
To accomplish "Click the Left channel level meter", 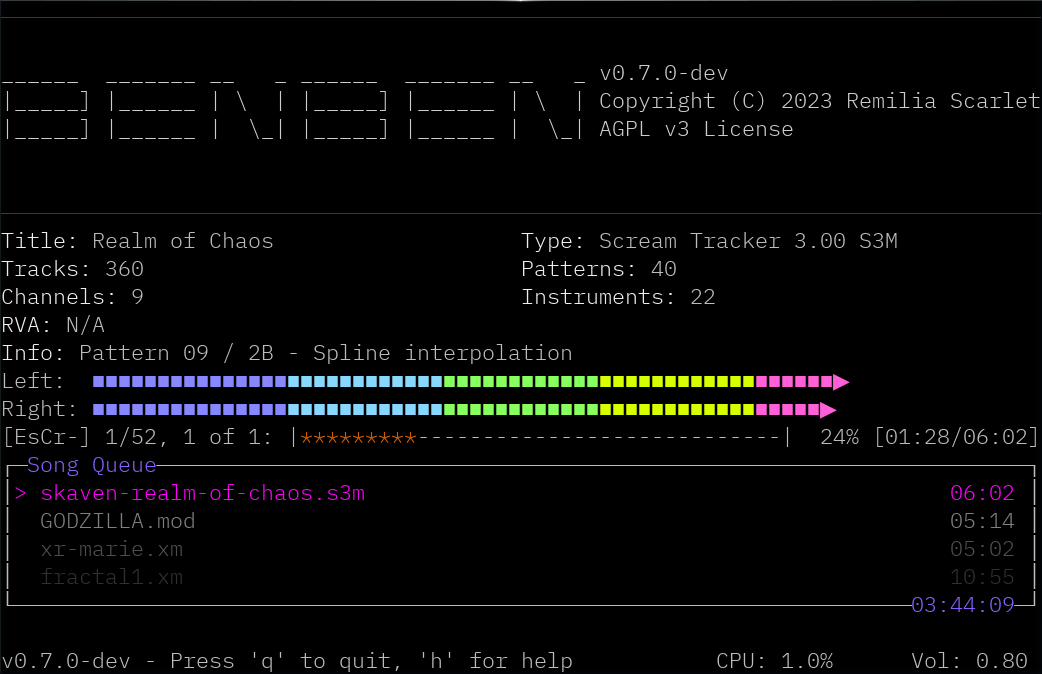I will [x=465, y=382].
